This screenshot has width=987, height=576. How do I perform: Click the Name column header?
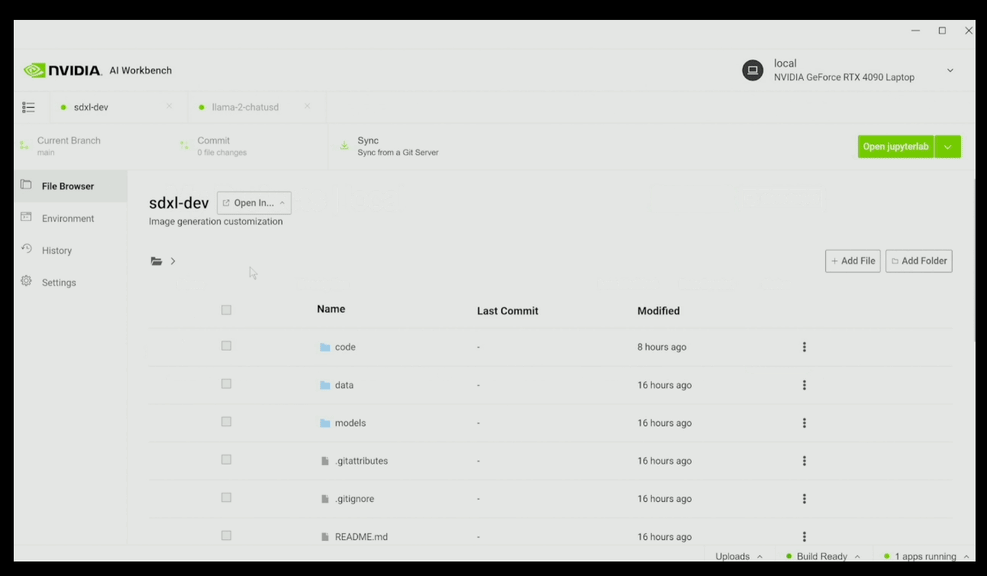[331, 309]
